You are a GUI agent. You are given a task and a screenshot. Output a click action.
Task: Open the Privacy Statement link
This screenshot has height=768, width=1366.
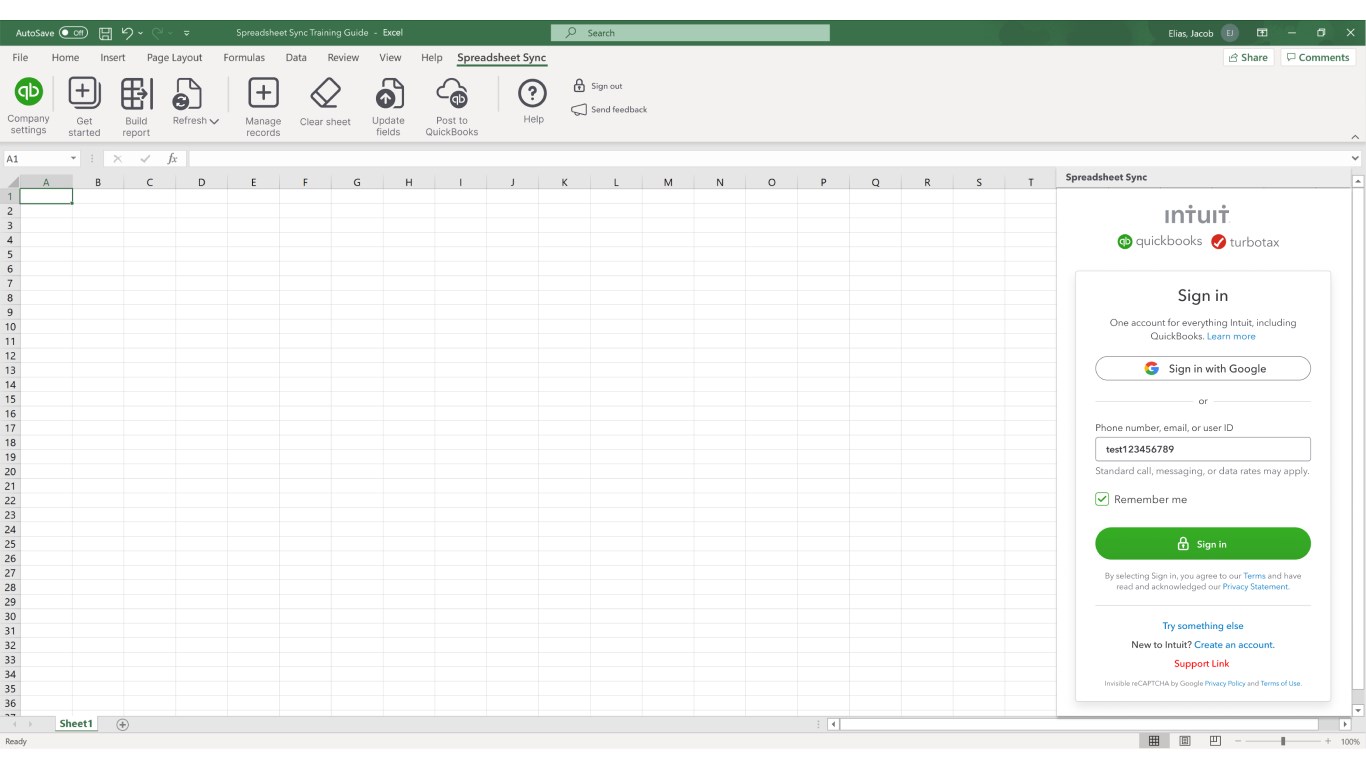pyautogui.click(x=1255, y=587)
